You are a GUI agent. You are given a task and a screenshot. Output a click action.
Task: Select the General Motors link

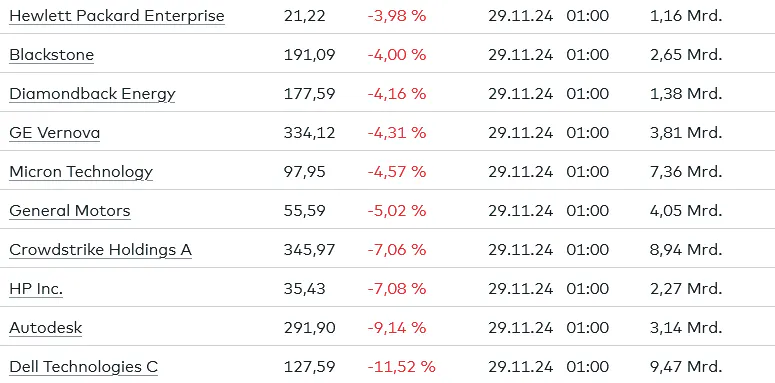(x=70, y=211)
